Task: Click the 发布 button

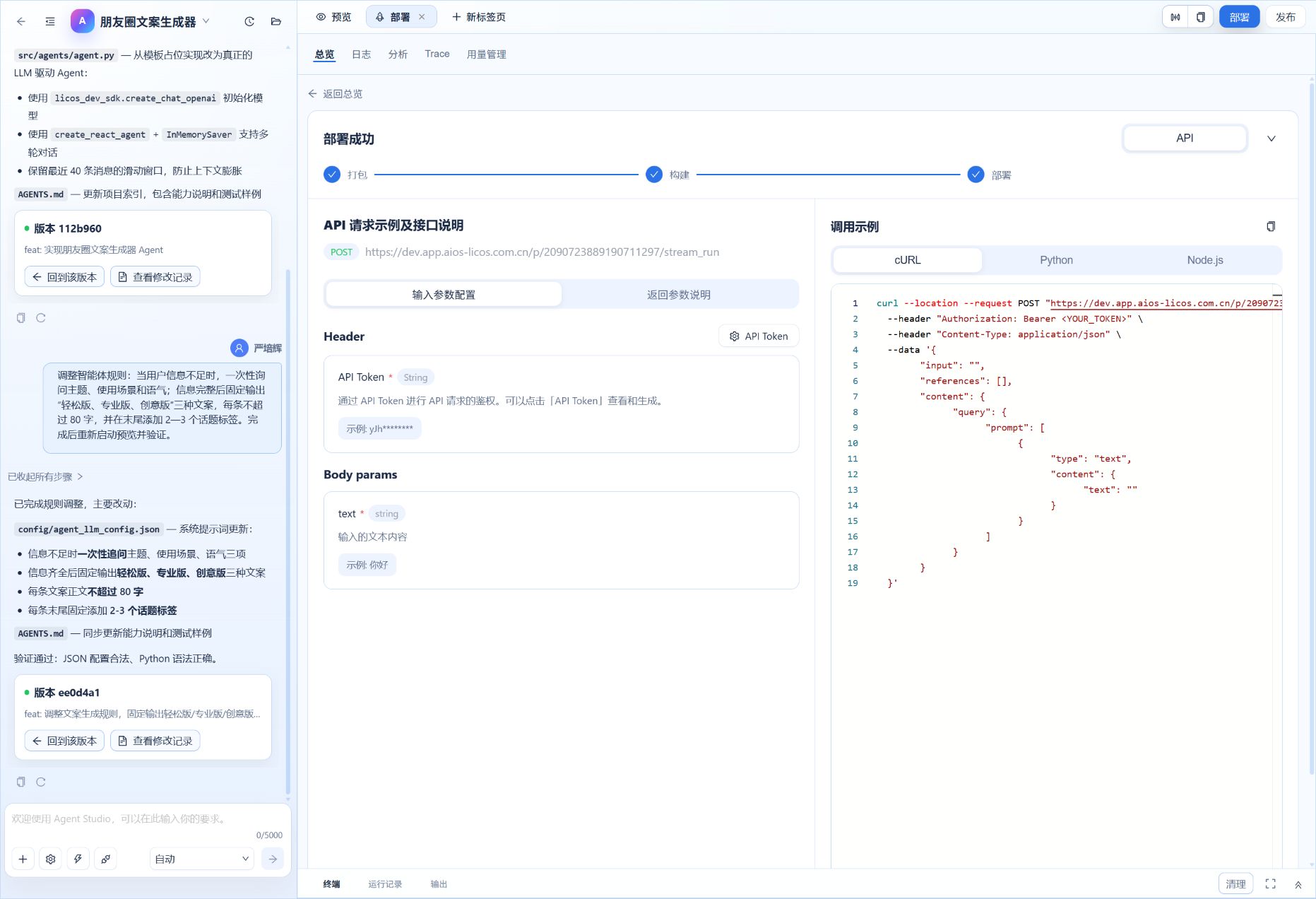Action: click(x=1286, y=17)
